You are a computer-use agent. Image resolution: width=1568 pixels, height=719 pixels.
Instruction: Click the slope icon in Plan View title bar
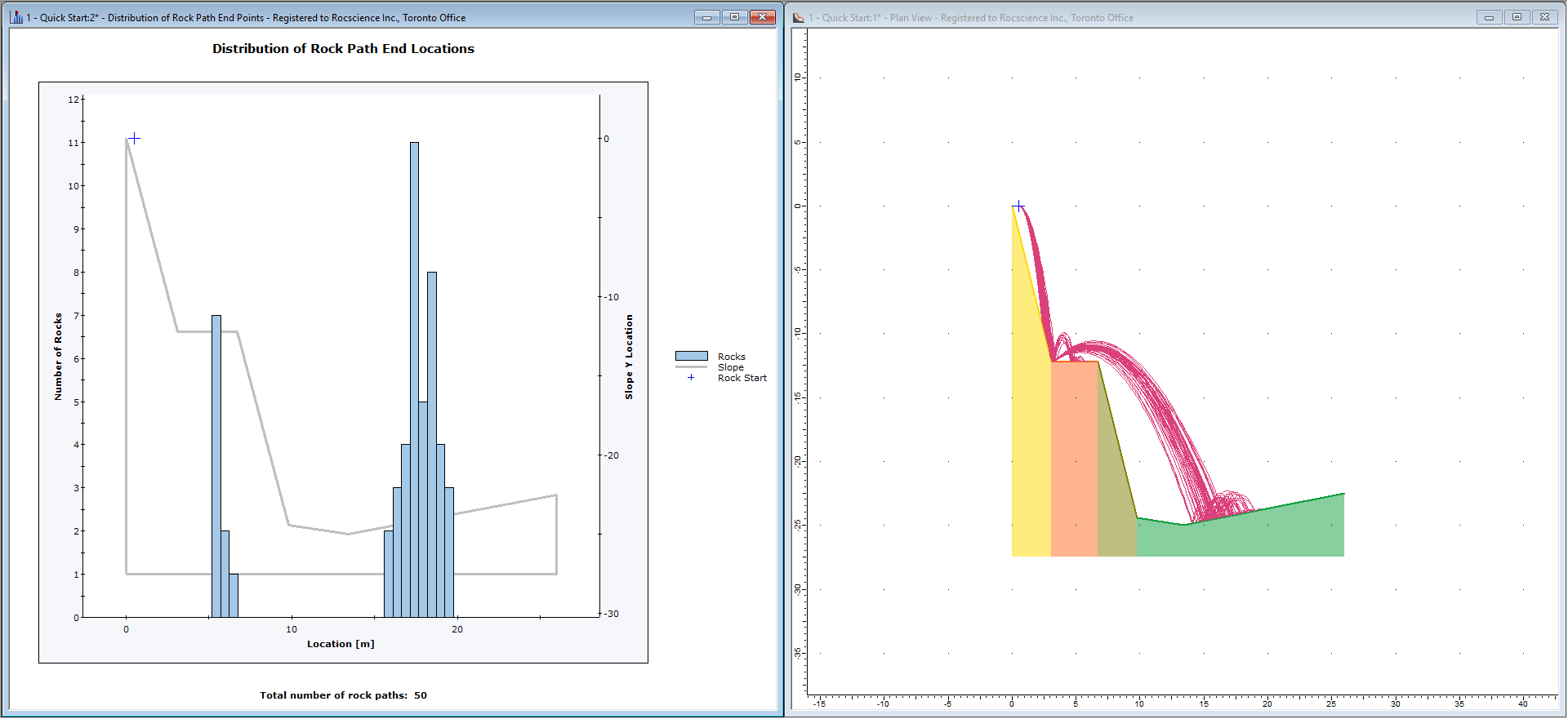(x=799, y=17)
